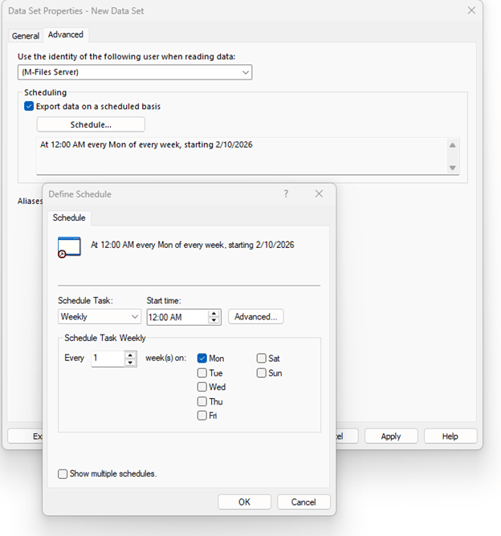Confirm the schedule with the OK button
This screenshot has height=536, width=501.
pos(244,502)
